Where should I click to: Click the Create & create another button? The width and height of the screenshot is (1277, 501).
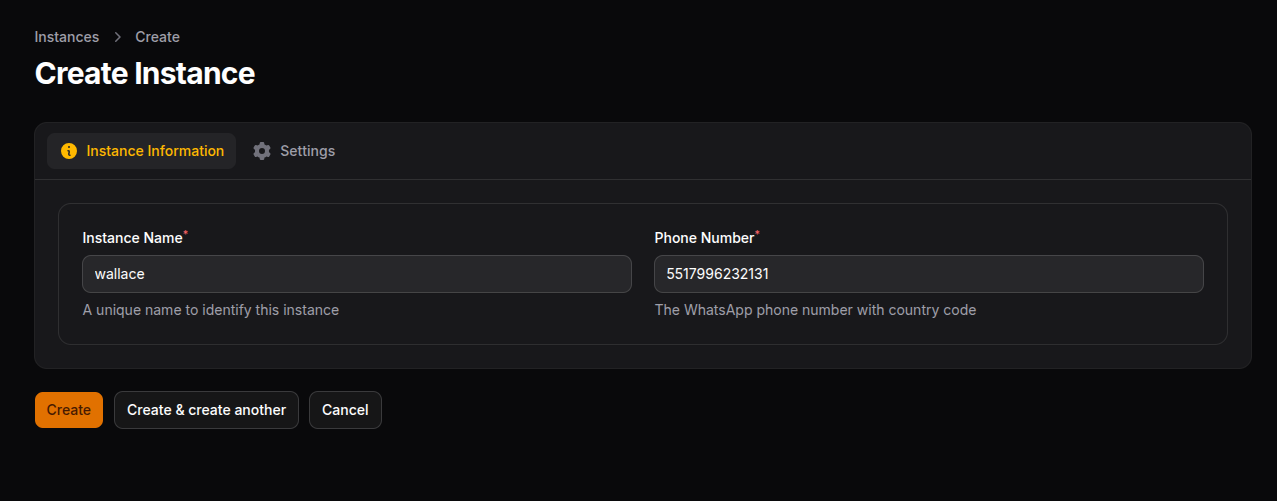[x=206, y=410]
